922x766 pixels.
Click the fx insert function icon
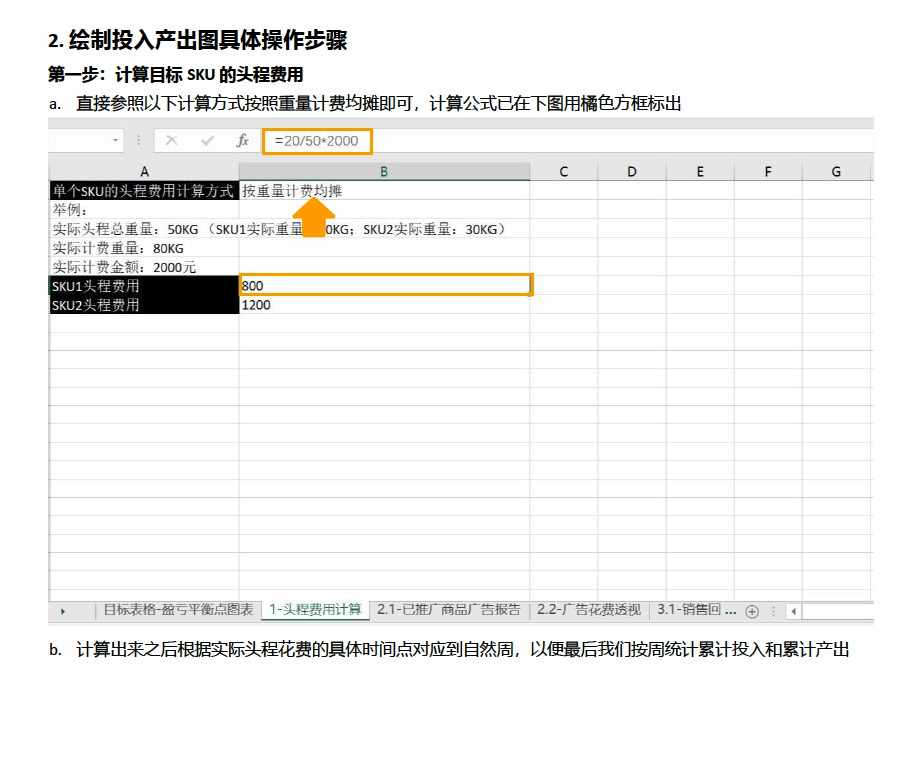[242, 141]
